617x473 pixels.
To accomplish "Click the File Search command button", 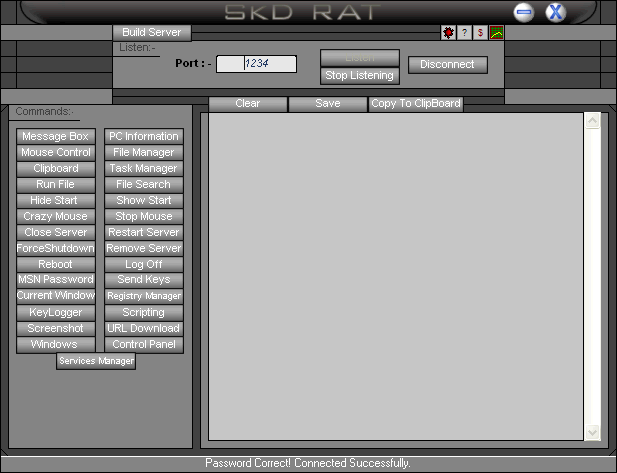I will click(144, 184).
